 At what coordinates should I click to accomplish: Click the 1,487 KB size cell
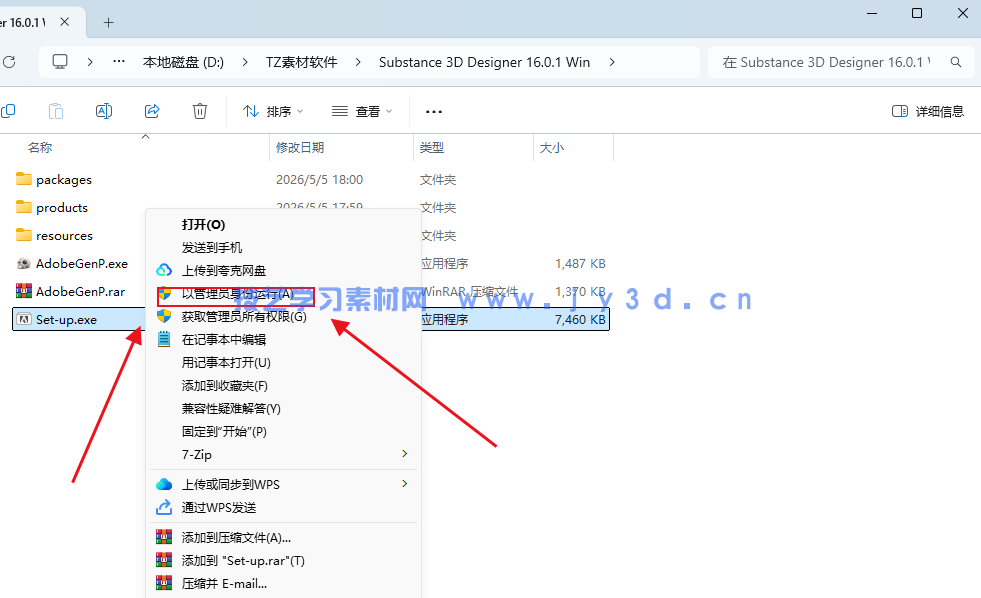pos(580,264)
